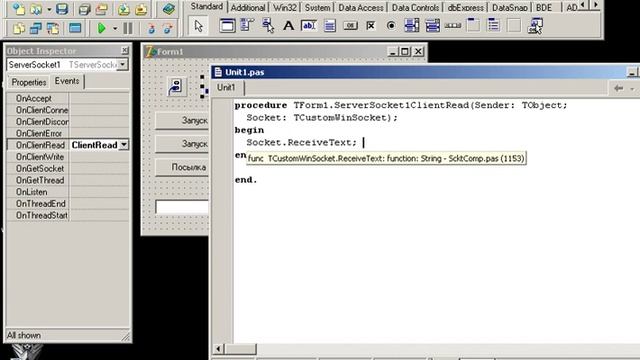Open the ServerSocket1 component selector dropdown

[x=122, y=64]
